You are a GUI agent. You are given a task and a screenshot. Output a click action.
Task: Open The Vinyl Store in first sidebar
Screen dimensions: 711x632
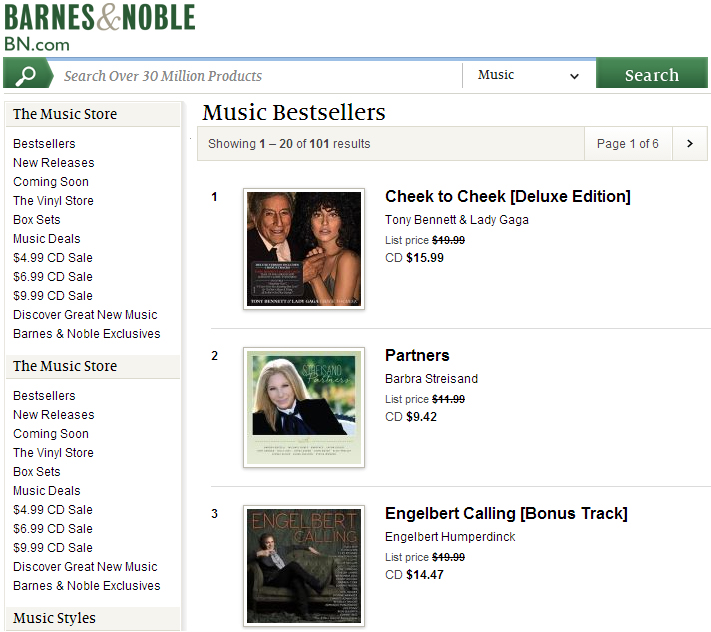click(53, 201)
